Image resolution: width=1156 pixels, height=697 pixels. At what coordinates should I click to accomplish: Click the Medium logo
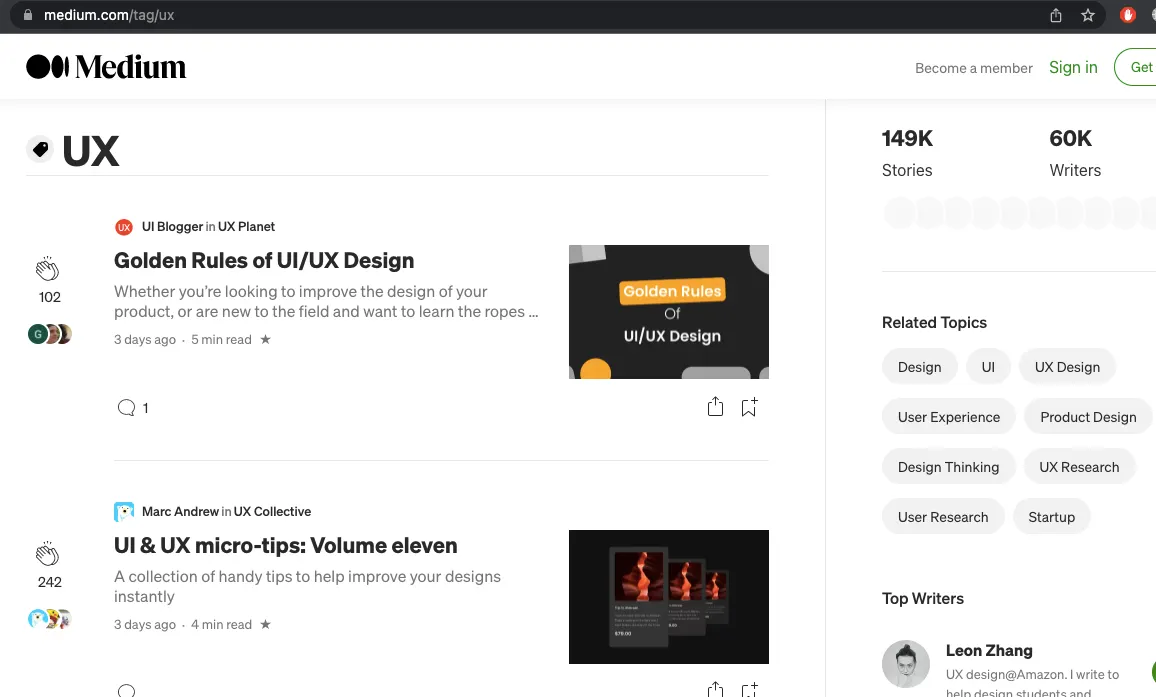click(106, 67)
